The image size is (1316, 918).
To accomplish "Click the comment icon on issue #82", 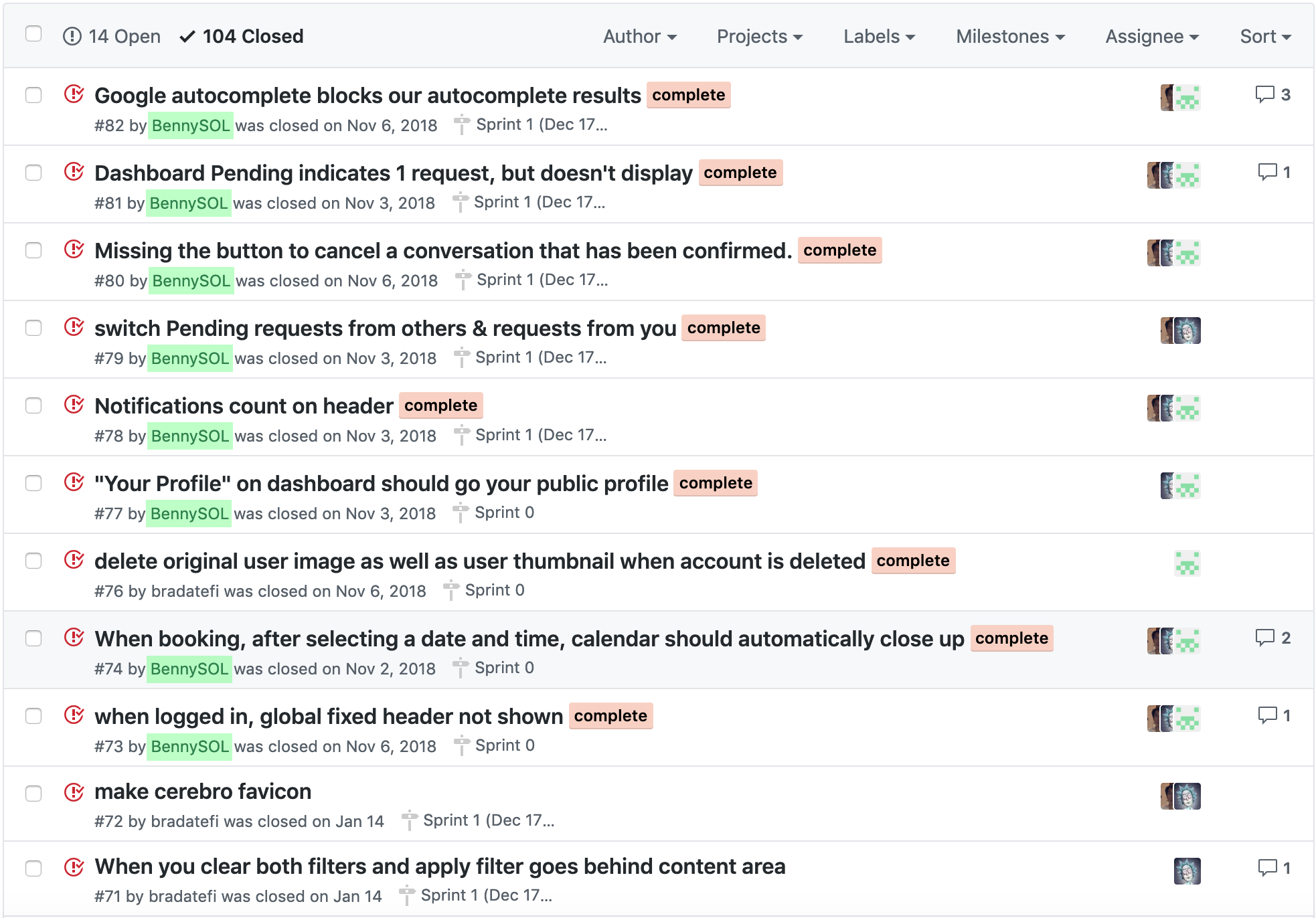I will (1264, 95).
